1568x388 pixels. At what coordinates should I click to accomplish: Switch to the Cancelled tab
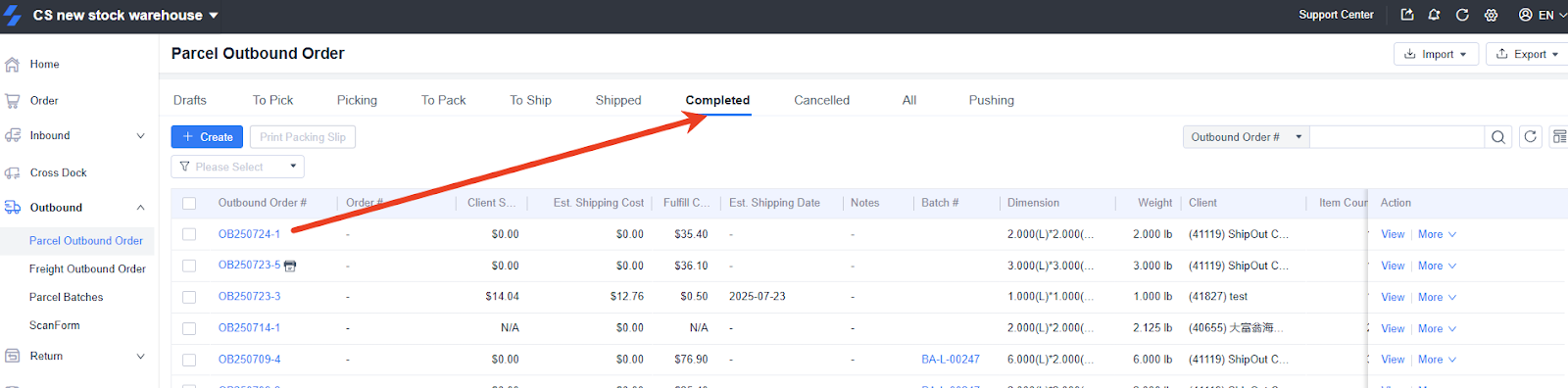pos(821,100)
